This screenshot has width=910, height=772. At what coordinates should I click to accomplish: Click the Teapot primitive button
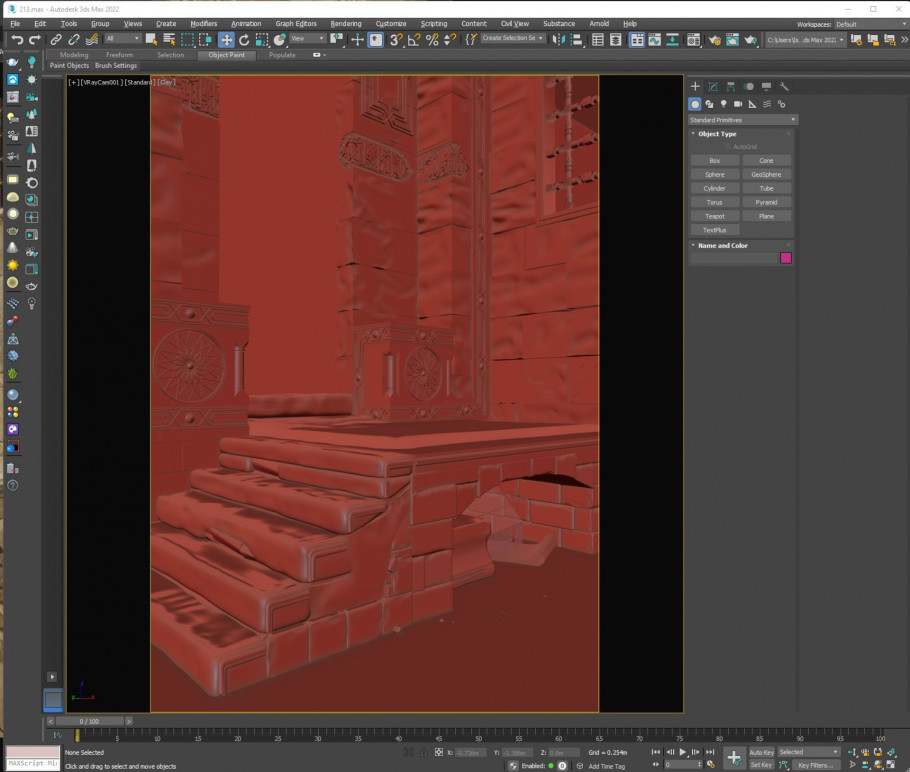(x=715, y=217)
